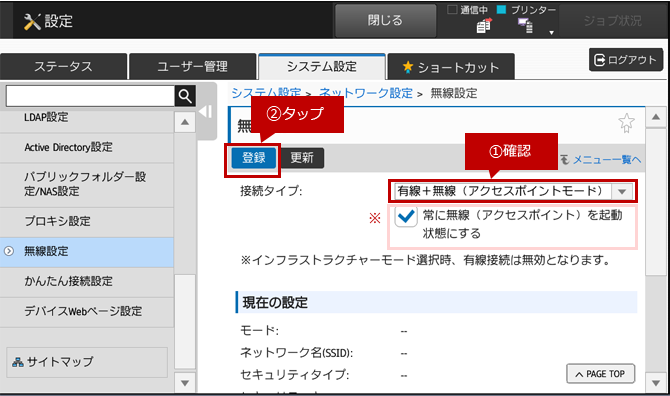Open プロキシ設定 in sidebar
Screen dimensions: 670x396
(x=87, y=221)
